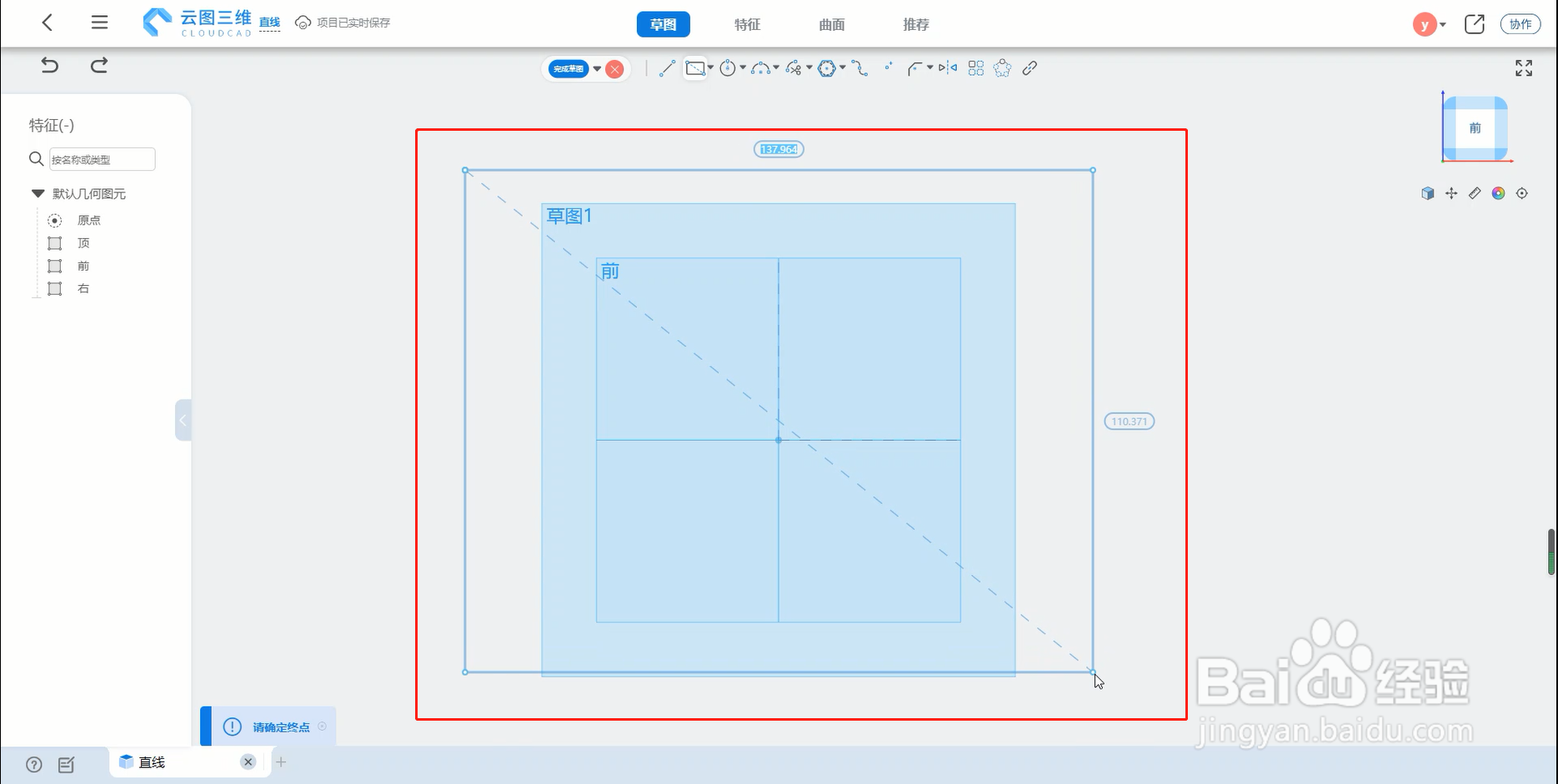The image size is (1558, 784).
Task: Click the 协作 collaborate button
Action: point(1520,24)
